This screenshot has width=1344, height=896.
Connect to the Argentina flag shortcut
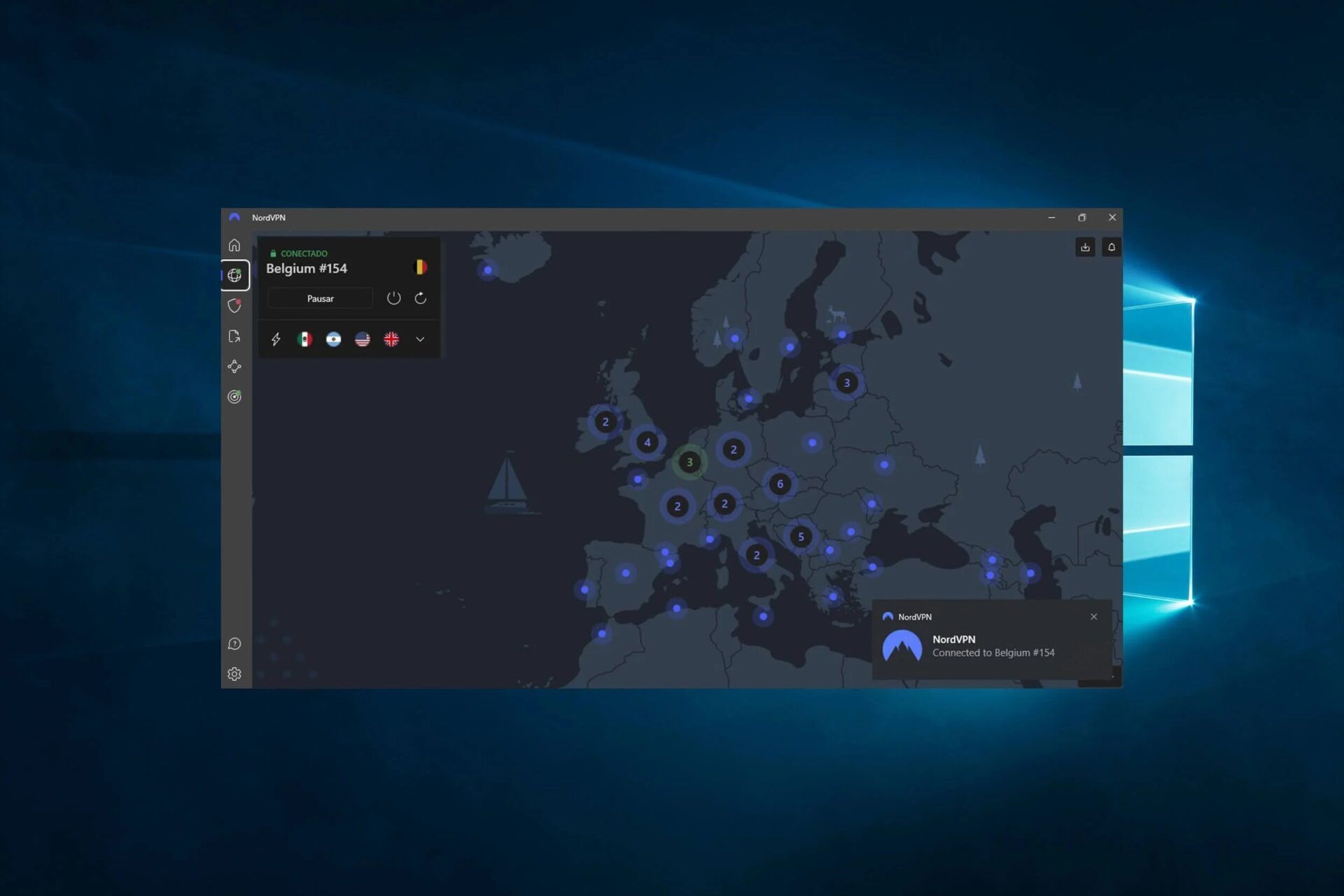[x=334, y=339]
